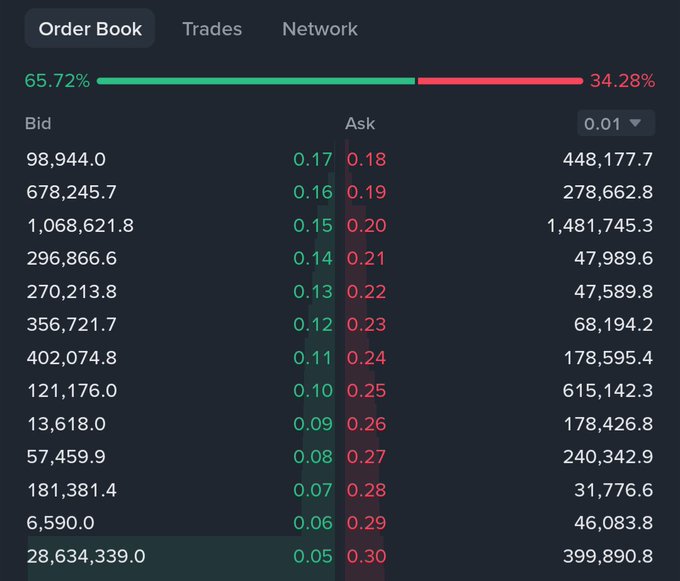Click bid quantity 121,176.0

pos(72,391)
